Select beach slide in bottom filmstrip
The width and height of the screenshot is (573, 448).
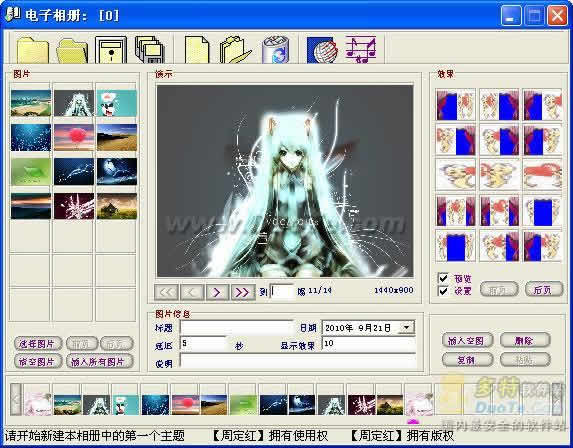pyautogui.click(x=67, y=405)
